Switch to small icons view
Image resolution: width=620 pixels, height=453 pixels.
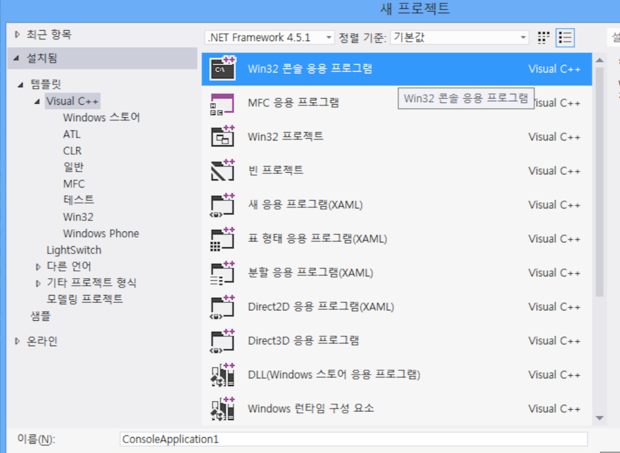[544, 38]
